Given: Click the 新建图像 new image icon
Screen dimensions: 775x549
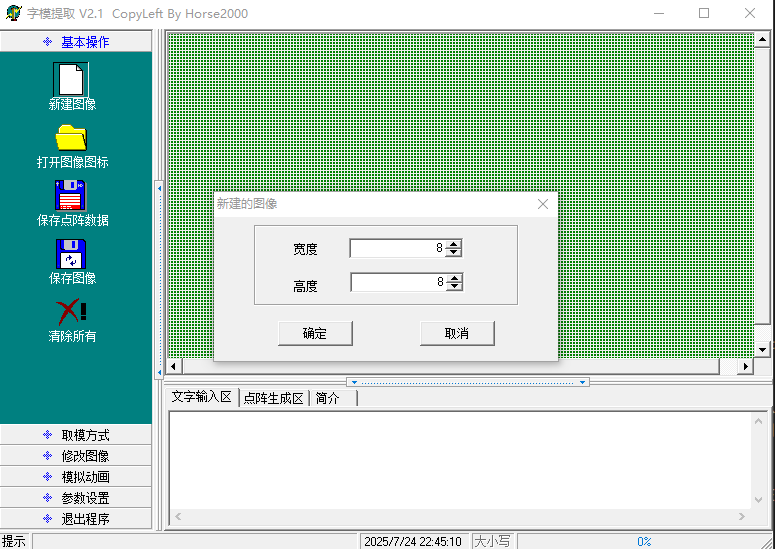Looking at the screenshot, I should click(x=71, y=79).
